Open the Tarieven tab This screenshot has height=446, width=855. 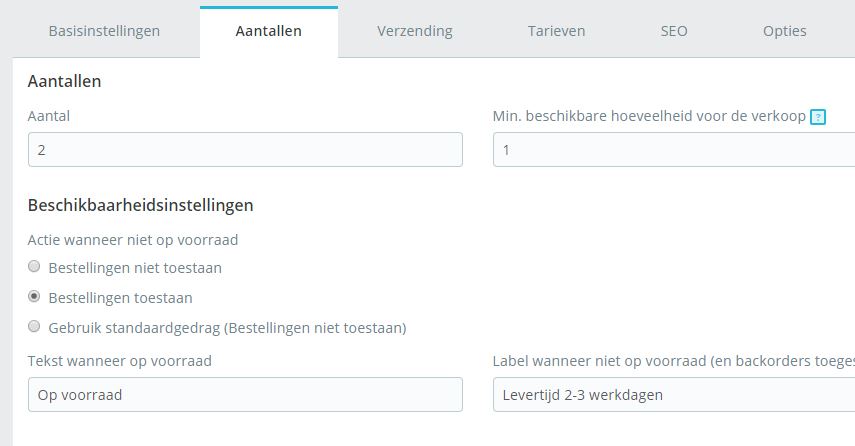557,31
